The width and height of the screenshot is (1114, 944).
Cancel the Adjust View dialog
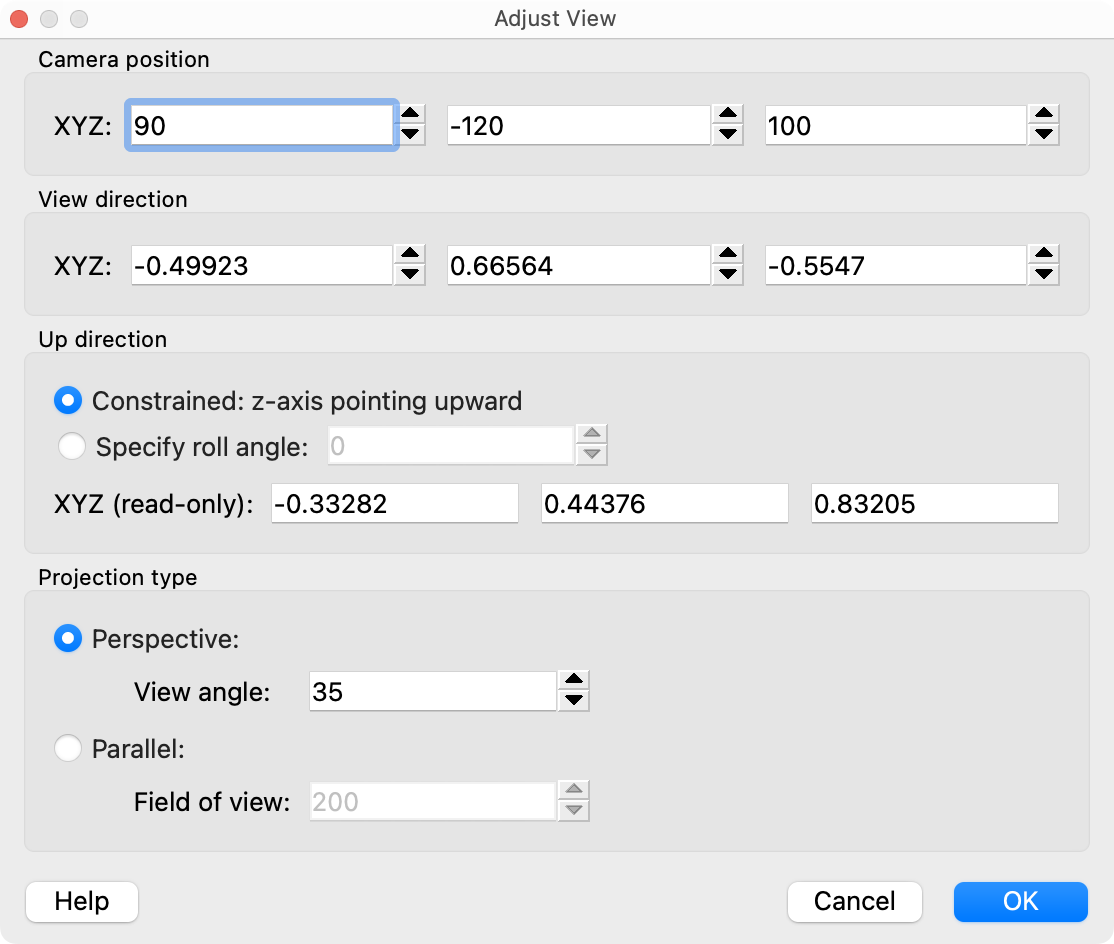854,901
